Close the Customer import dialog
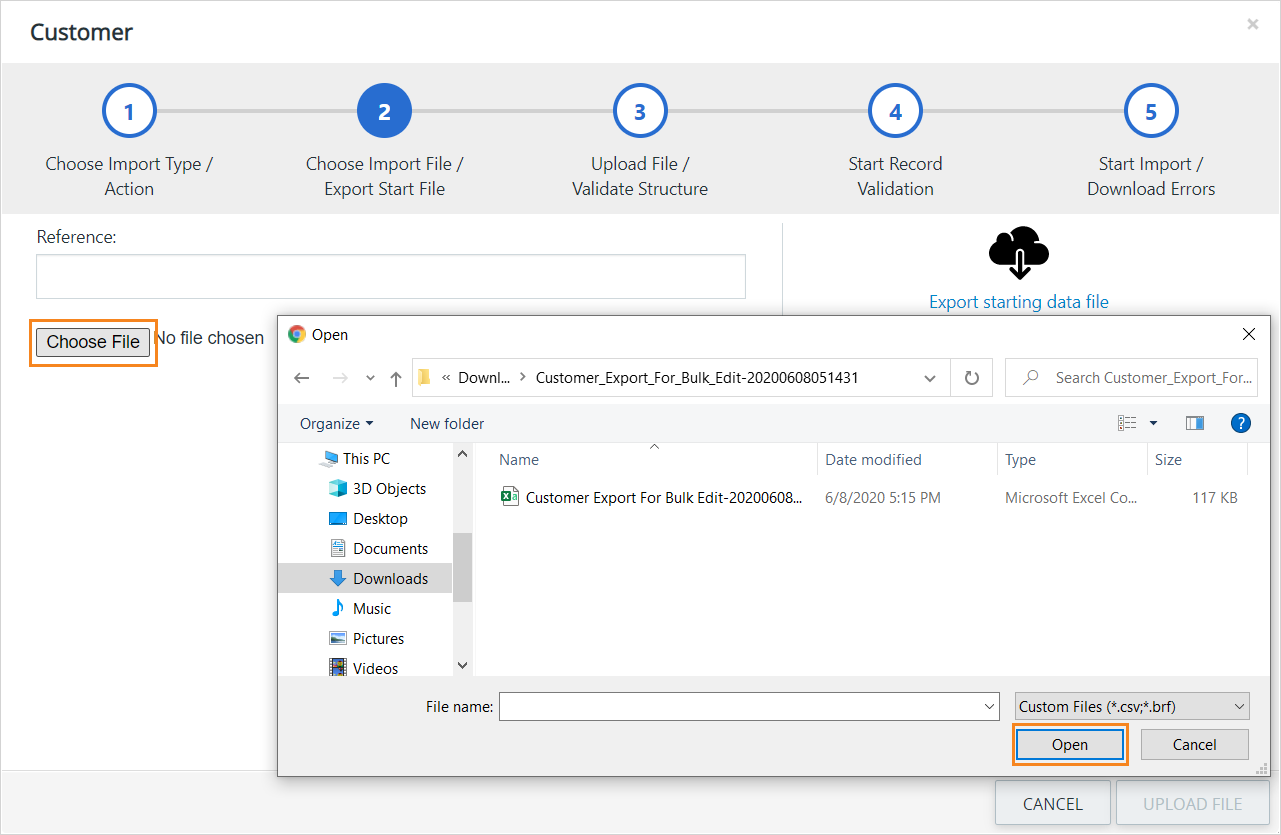The width and height of the screenshot is (1281, 835). click(1253, 24)
